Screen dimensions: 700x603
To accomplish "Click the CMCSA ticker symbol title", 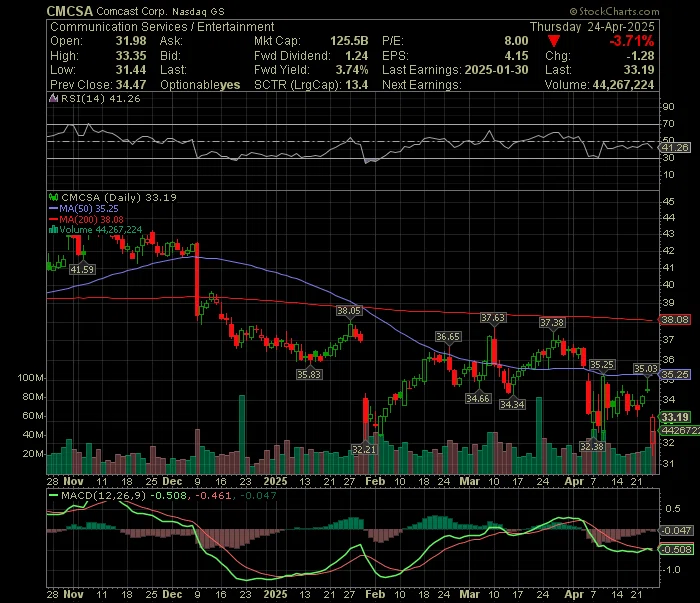I will click(70, 11).
